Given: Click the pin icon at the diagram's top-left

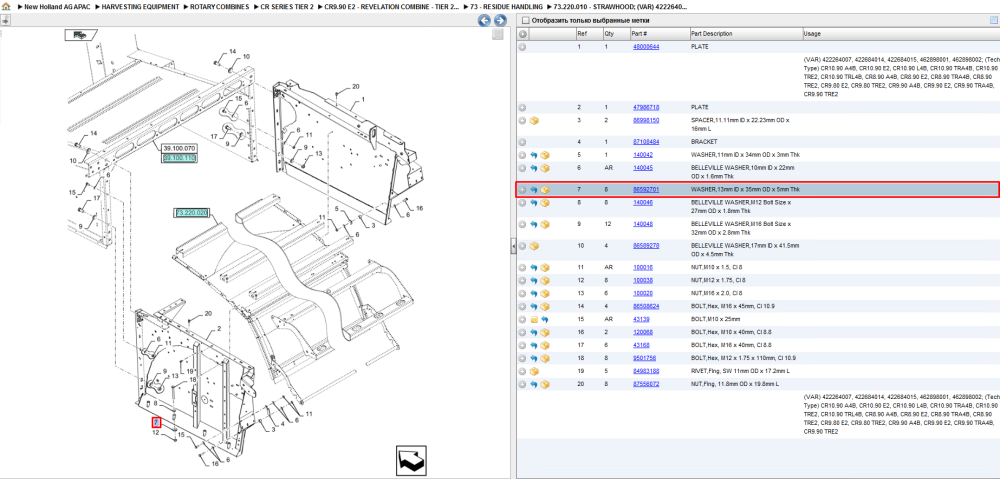Looking at the screenshot, I should click(5, 20).
